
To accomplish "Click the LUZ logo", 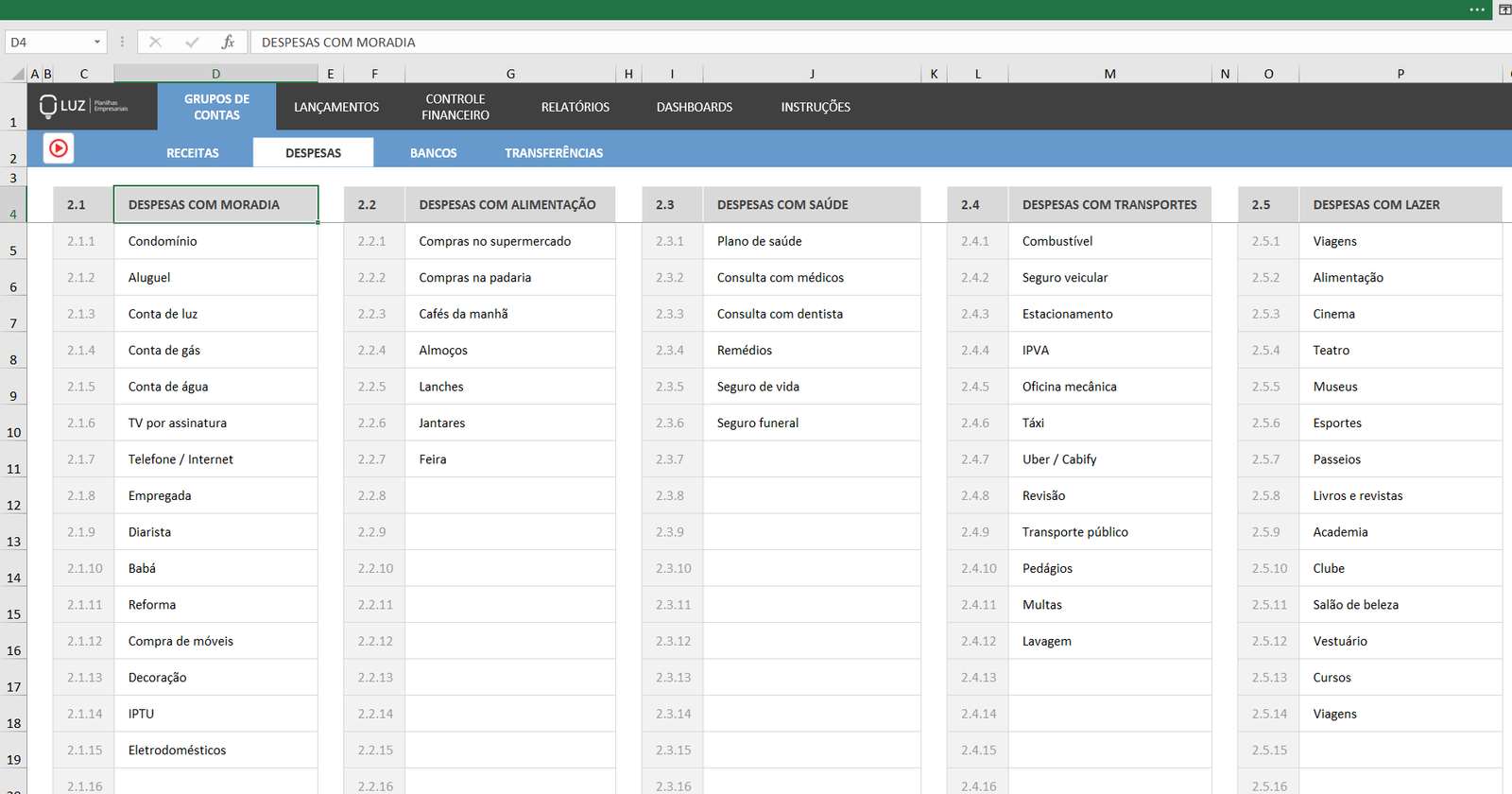I will point(84,106).
